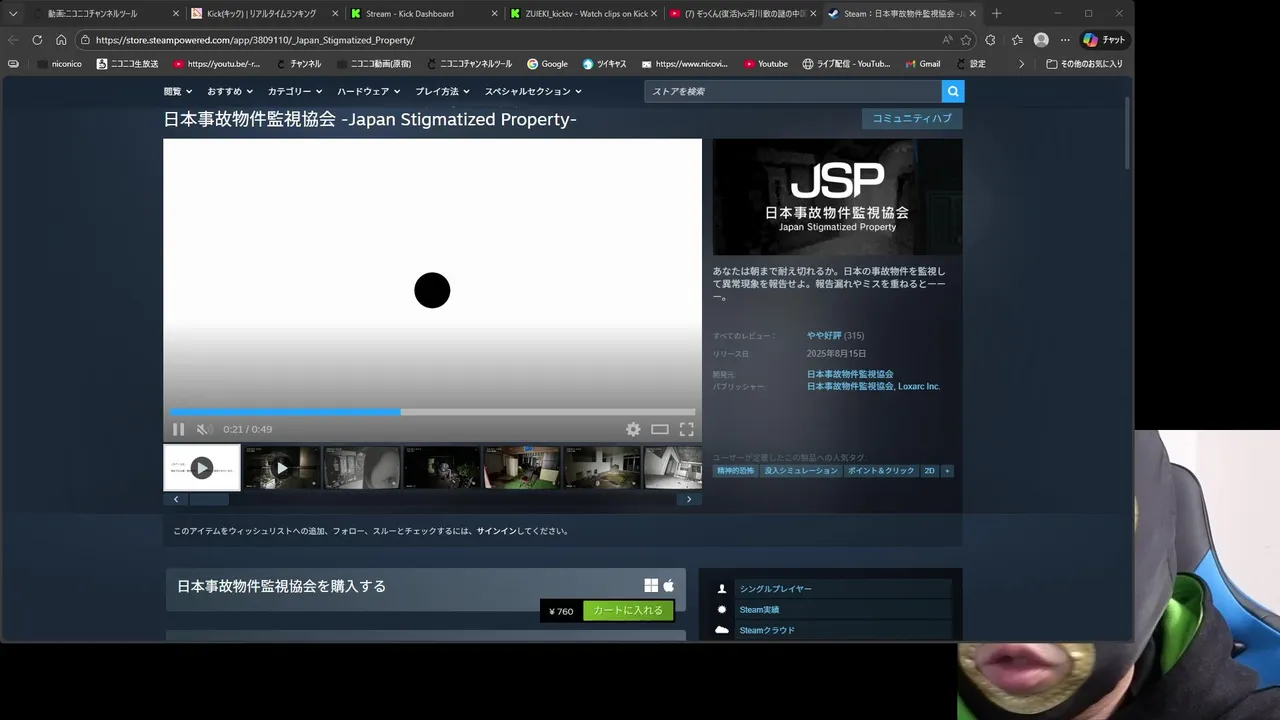Open the browser settings ellipsis menu
The width and height of the screenshot is (1280, 720).
[x=1065, y=40]
